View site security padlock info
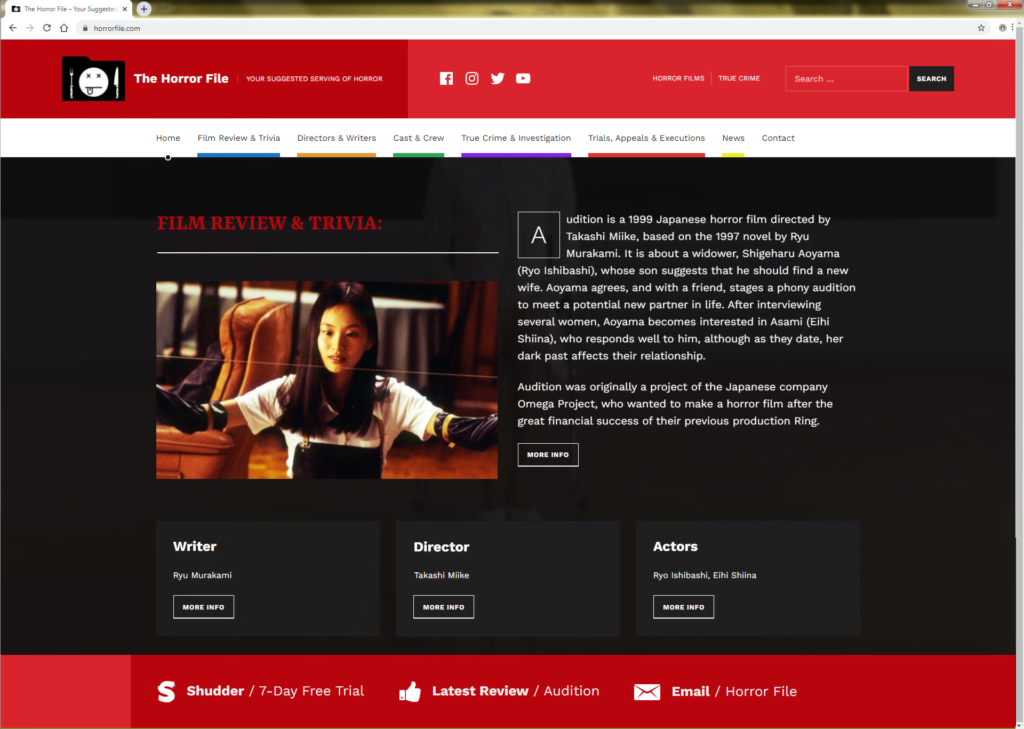Viewport: 1024px width, 729px height. [85, 28]
